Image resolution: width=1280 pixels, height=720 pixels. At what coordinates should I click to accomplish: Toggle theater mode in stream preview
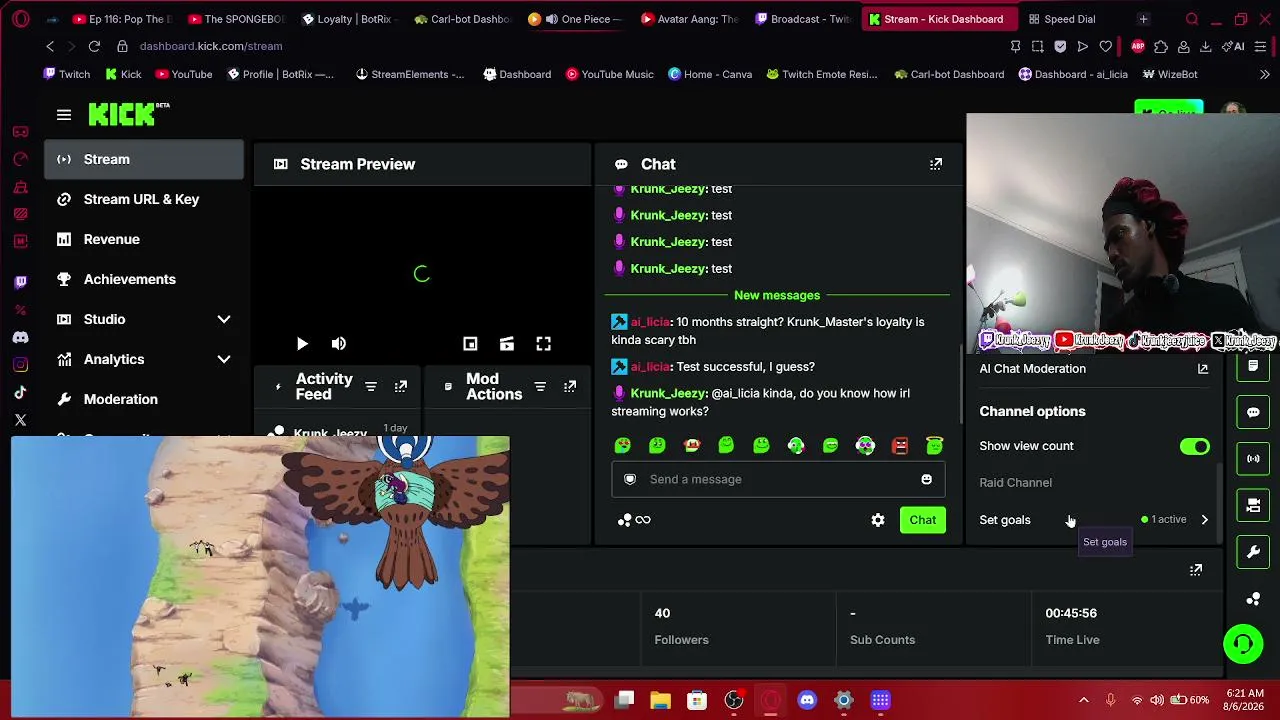click(x=507, y=344)
